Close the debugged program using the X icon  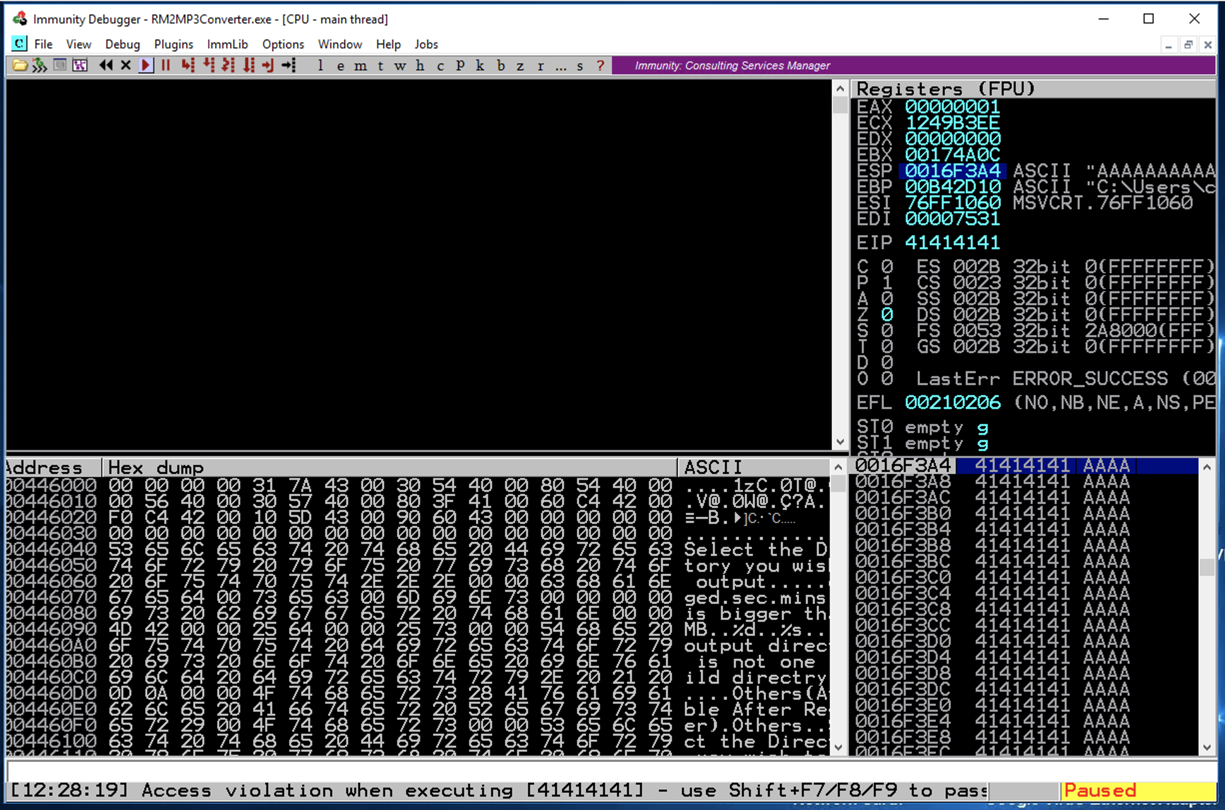[125, 65]
